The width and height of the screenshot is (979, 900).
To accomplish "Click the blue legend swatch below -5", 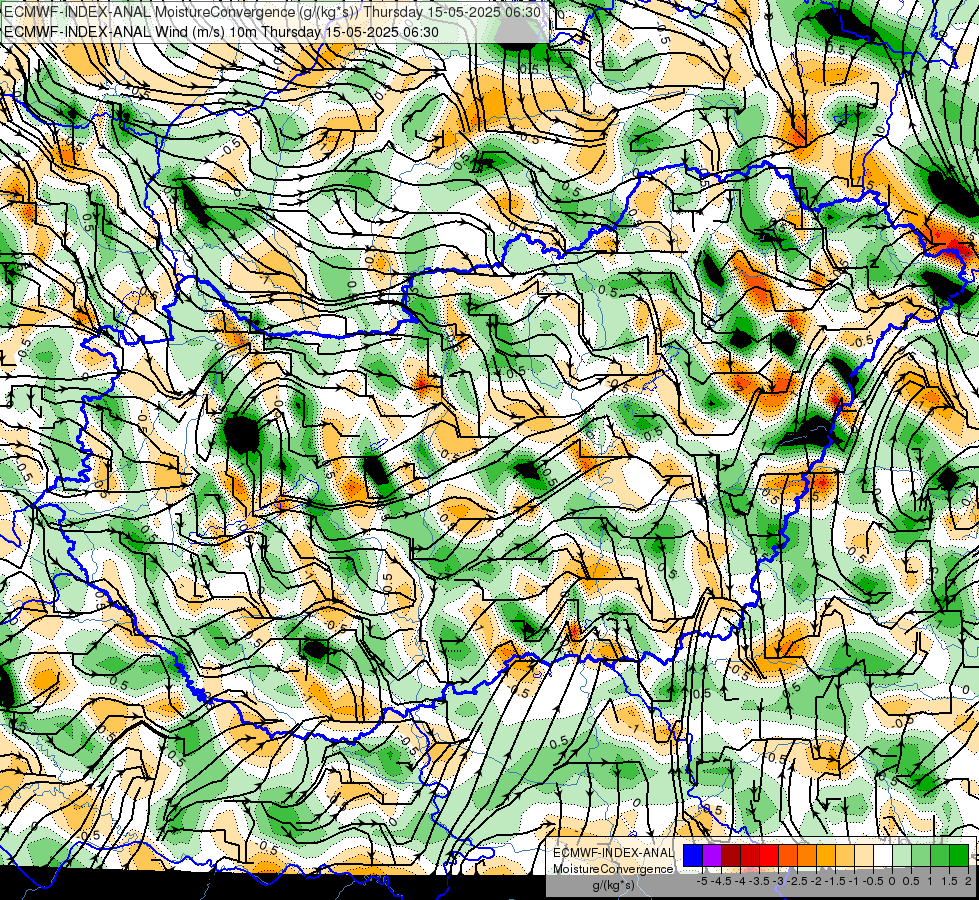I will pyautogui.click(x=693, y=855).
